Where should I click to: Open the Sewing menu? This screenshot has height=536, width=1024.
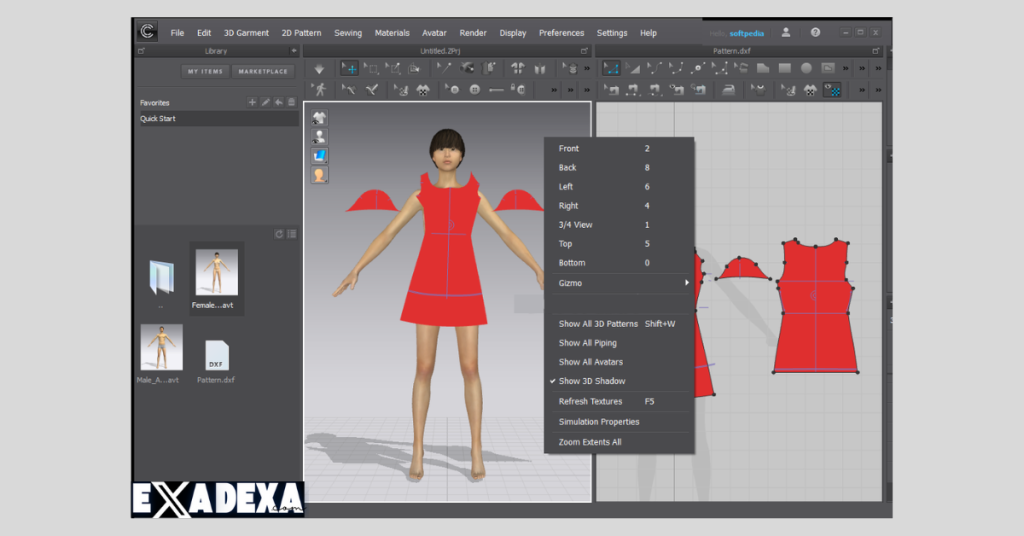(348, 33)
